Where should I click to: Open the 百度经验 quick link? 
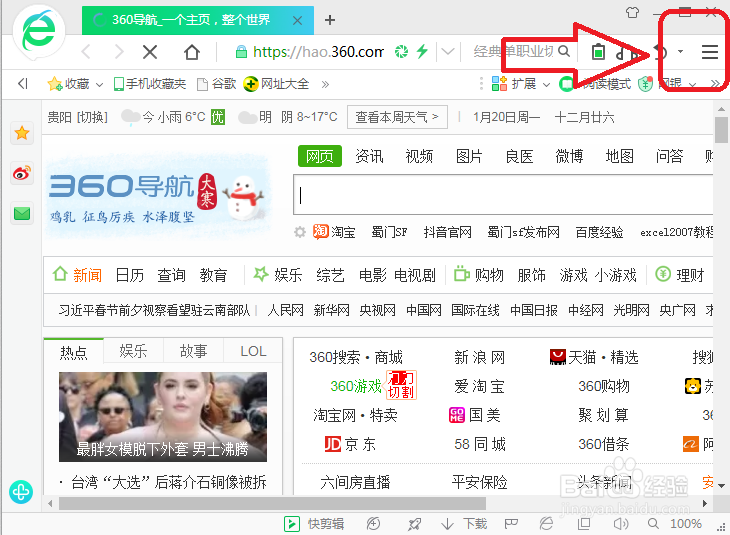599,232
